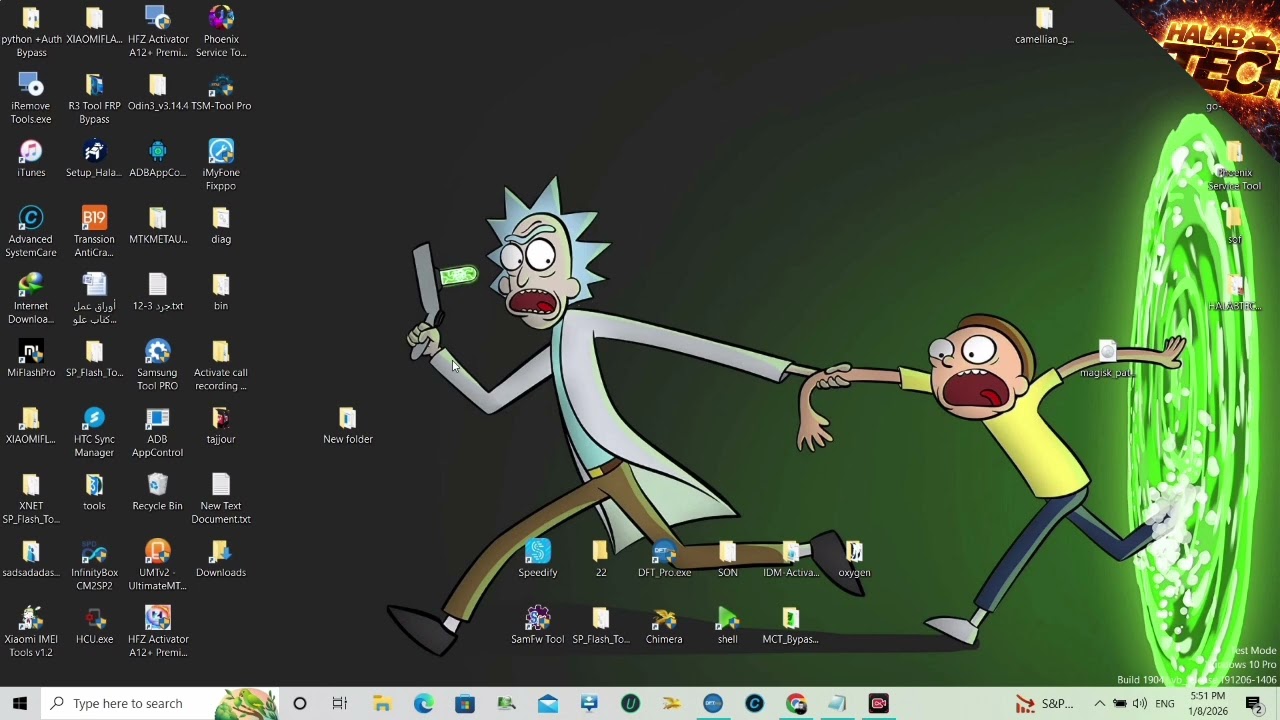Select the InfinityBox CM2SP2 shortcut
This screenshot has width=1280, height=720.
pos(94,565)
